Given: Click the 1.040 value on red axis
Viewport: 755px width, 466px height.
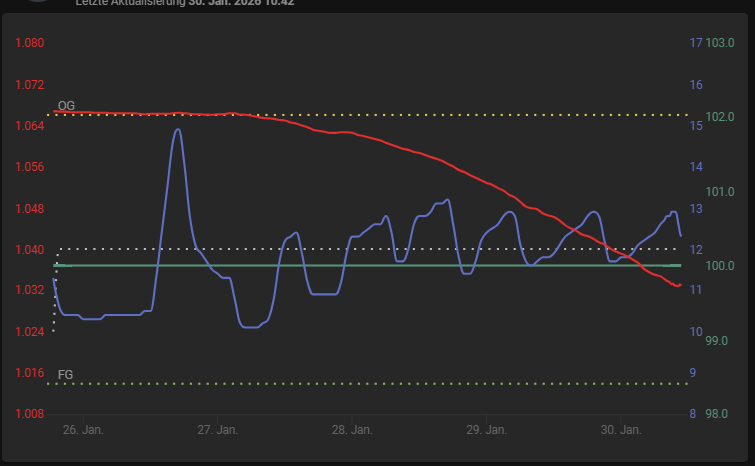Looking at the screenshot, I should pyautogui.click(x=29, y=249).
